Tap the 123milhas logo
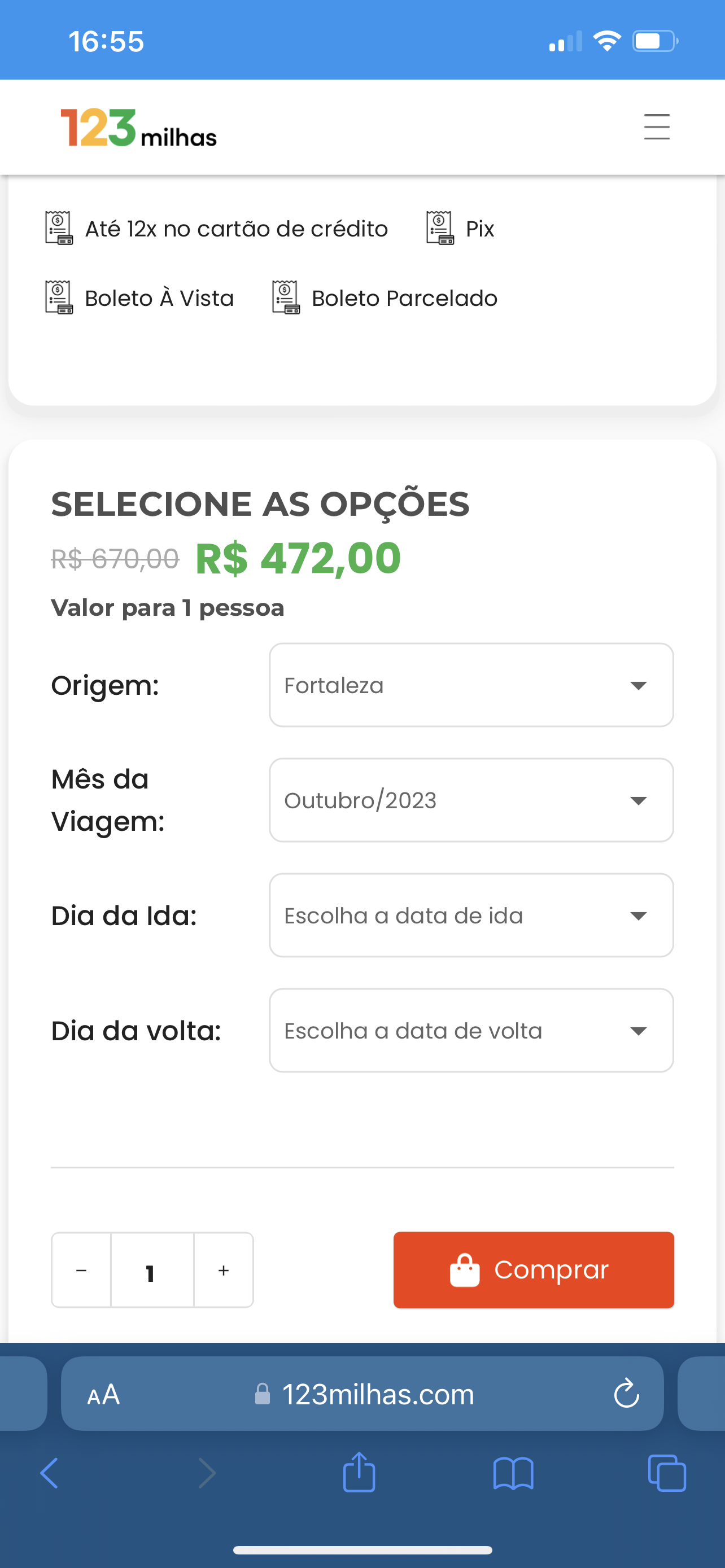 138,128
